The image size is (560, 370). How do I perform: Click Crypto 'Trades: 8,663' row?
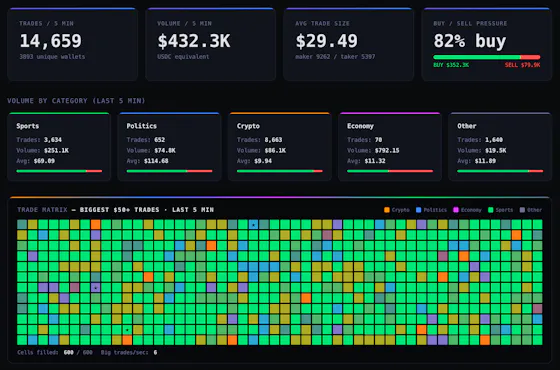(260, 140)
